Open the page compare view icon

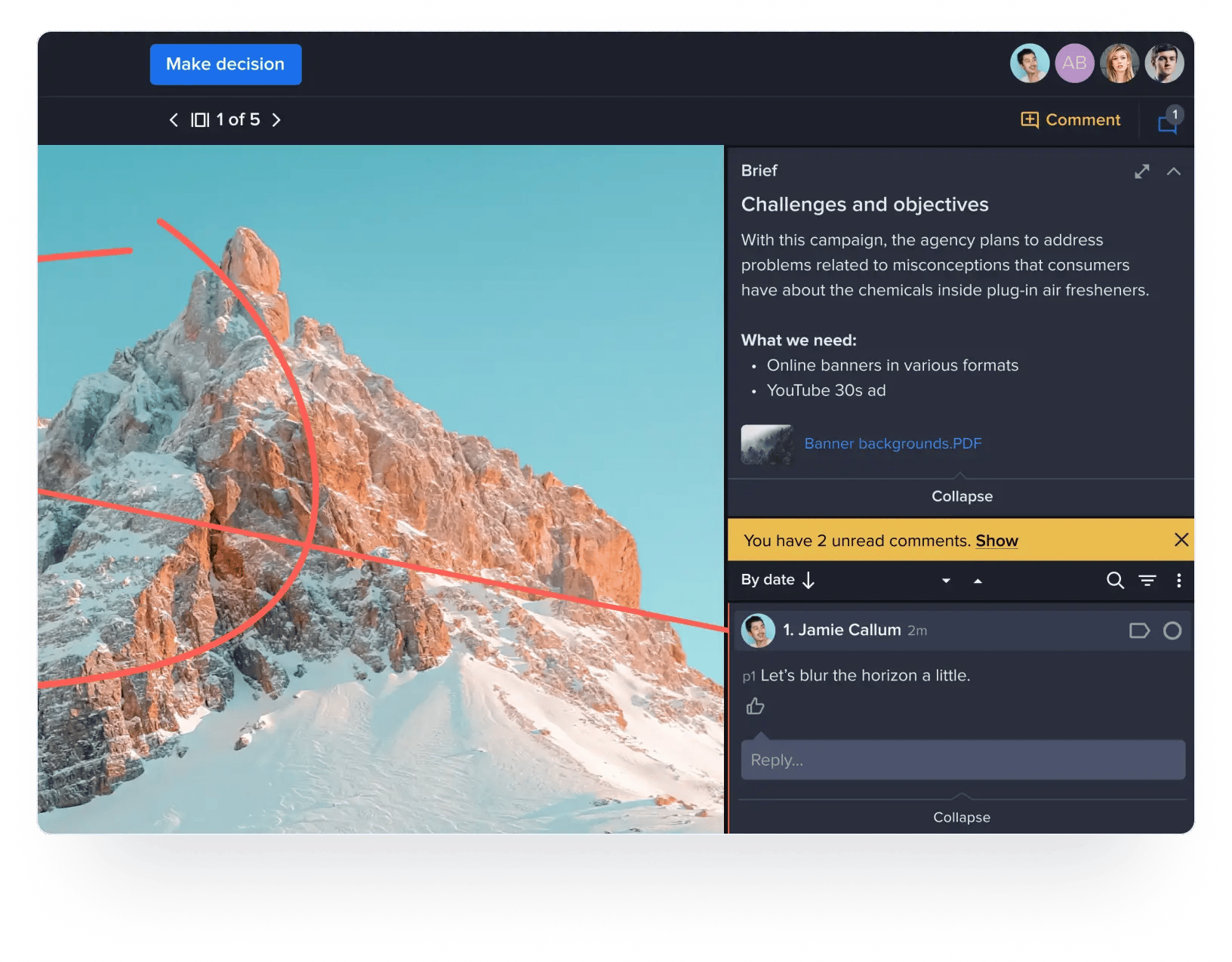tap(199, 120)
